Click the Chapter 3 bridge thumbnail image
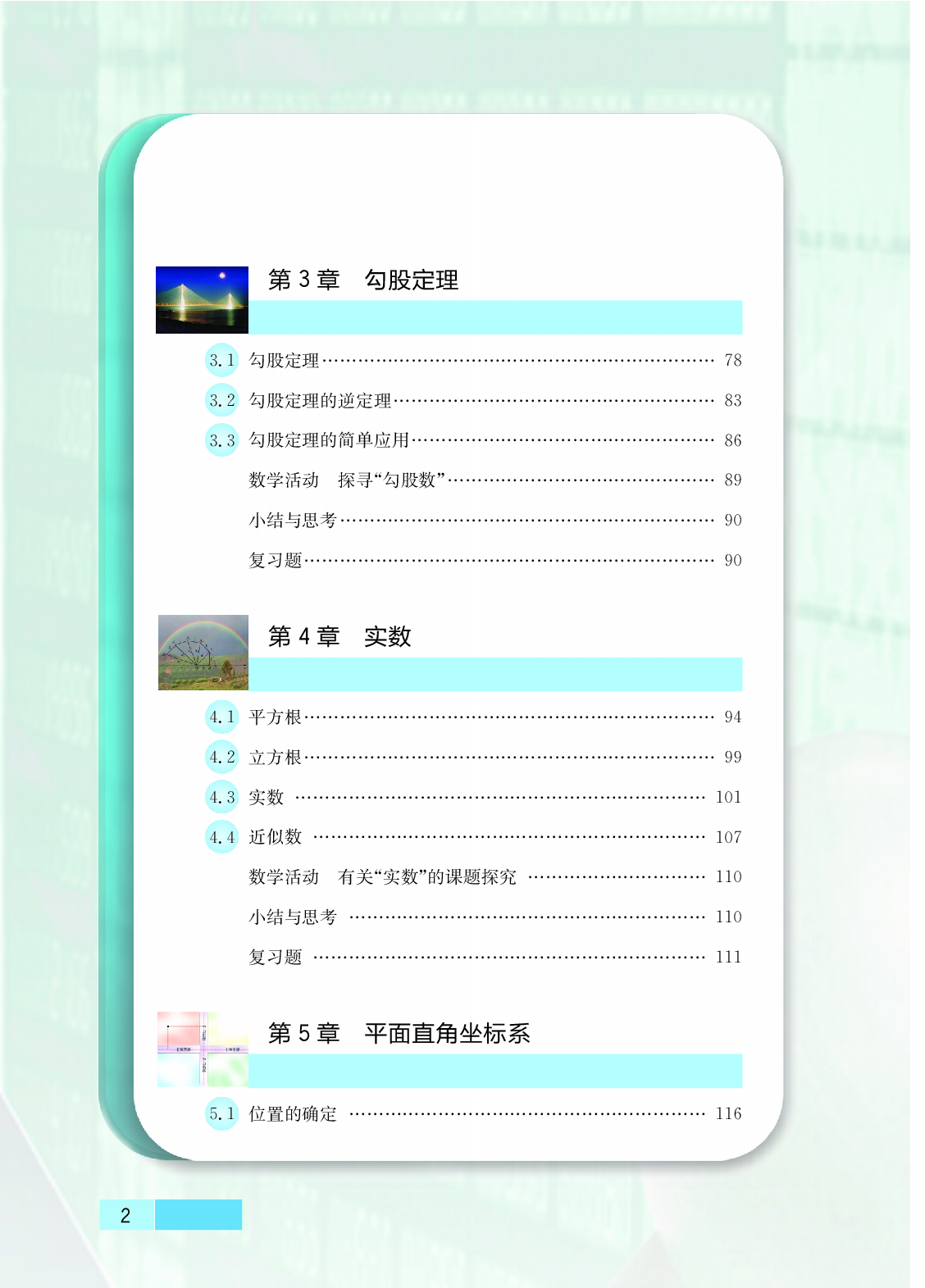 click(202, 300)
